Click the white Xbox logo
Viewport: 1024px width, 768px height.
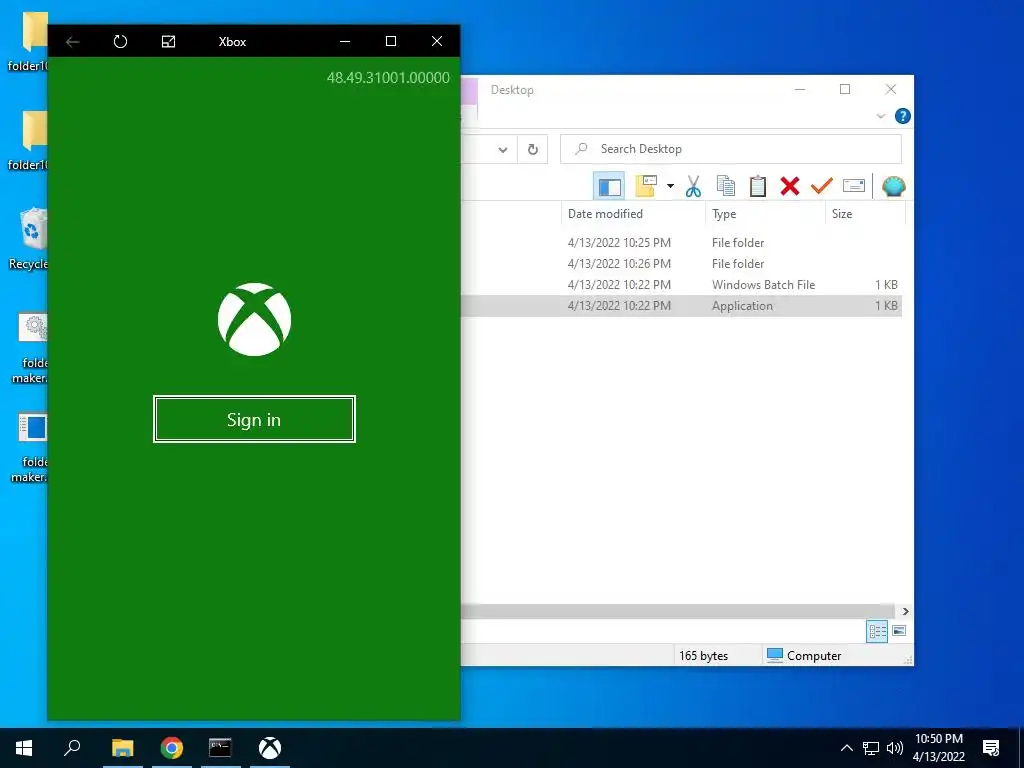tap(254, 319)
